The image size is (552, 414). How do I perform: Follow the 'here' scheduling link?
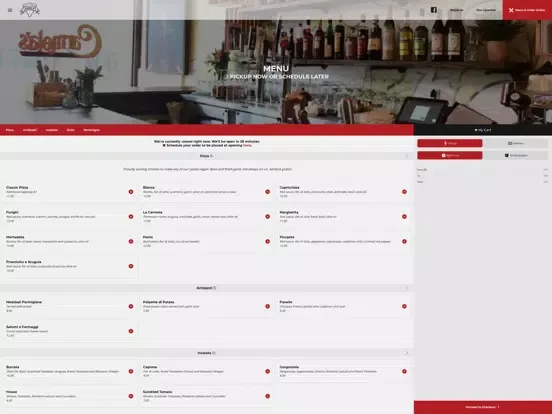[x=247, y=145]
